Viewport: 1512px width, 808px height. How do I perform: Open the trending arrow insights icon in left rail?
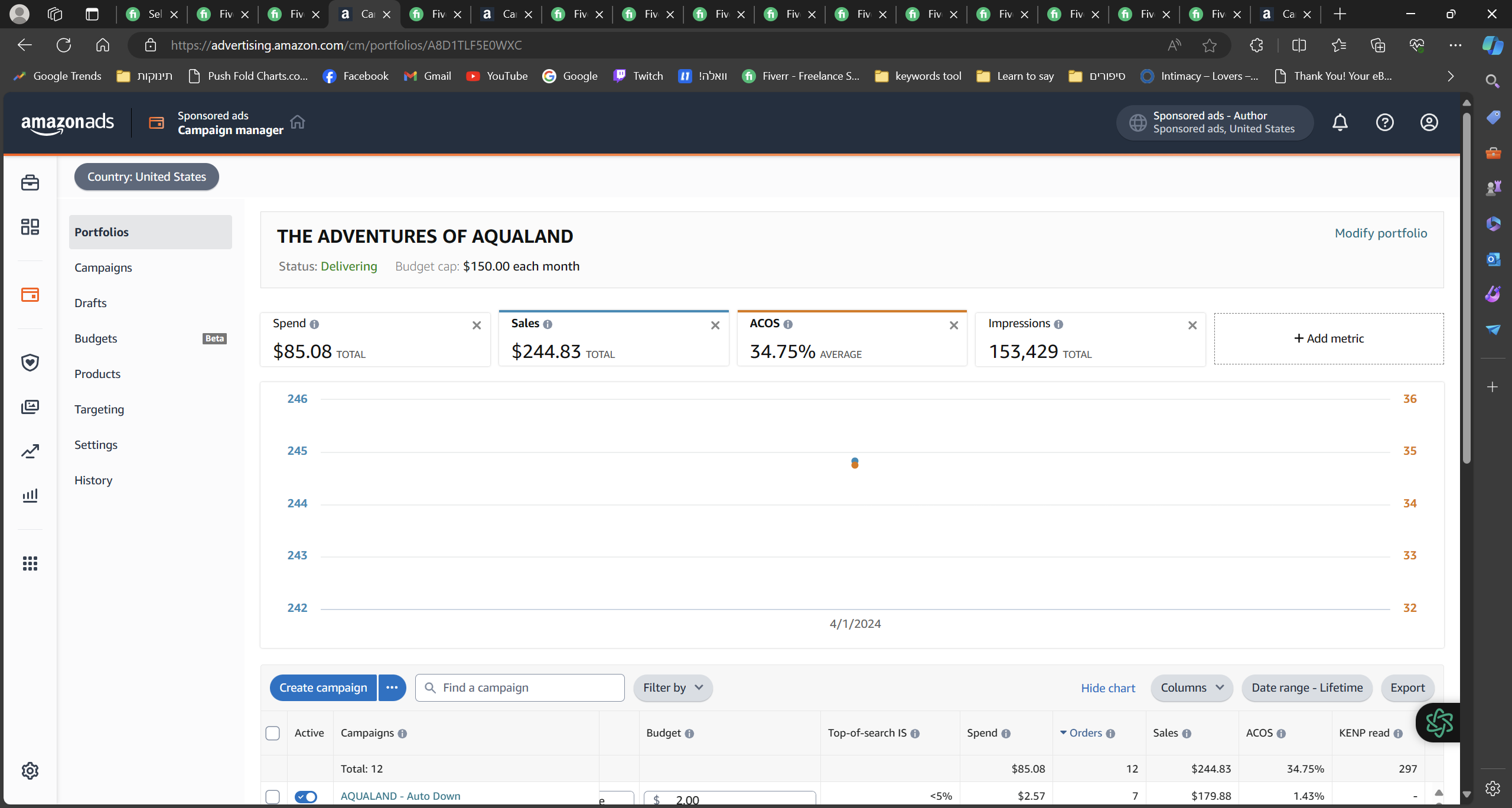(x=30, y=451)
